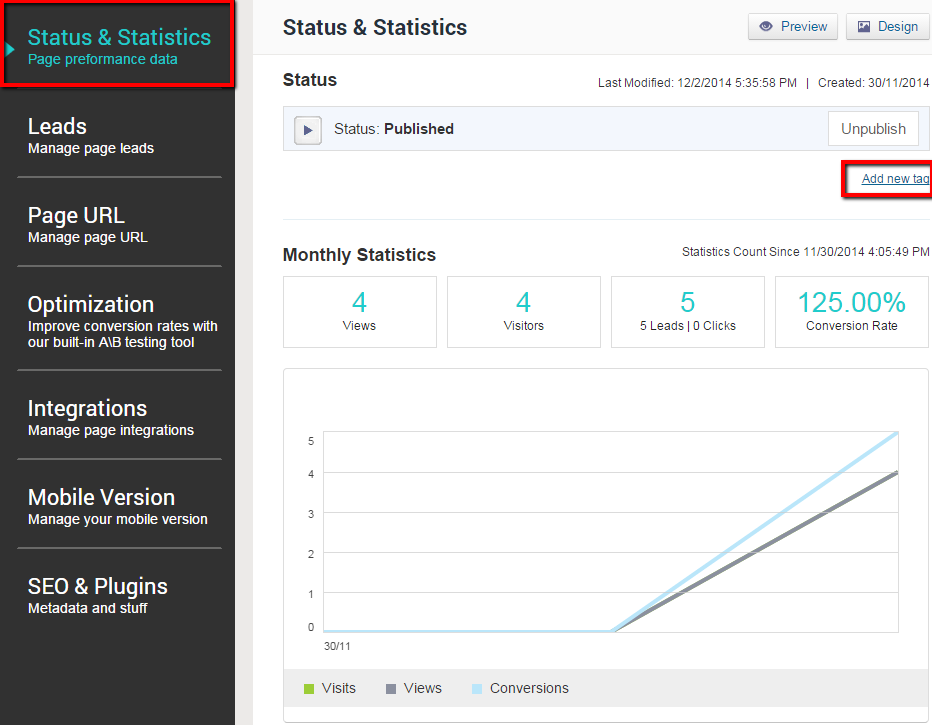Toggle the Views series in the legend
Viewport: 932px width, 725px height.
pos(420,688)
